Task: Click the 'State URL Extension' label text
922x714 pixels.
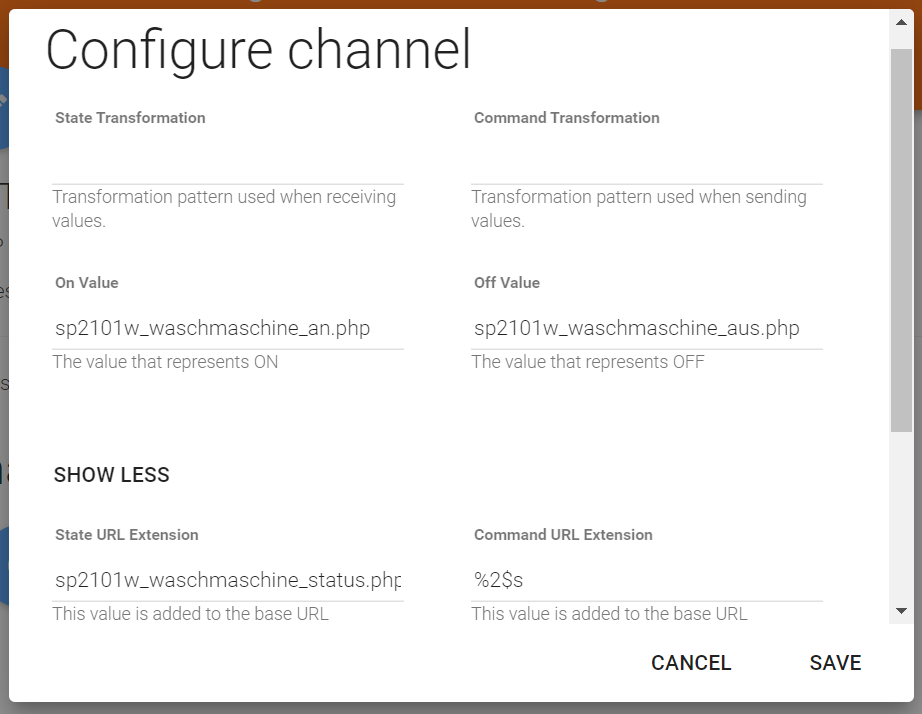Action: (127, 535)
